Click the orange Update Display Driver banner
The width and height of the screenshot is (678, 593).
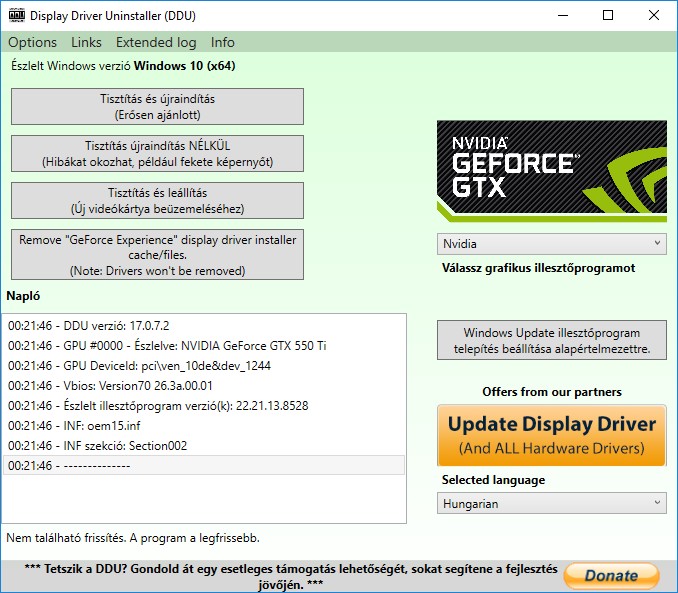(x=551, y=435)
